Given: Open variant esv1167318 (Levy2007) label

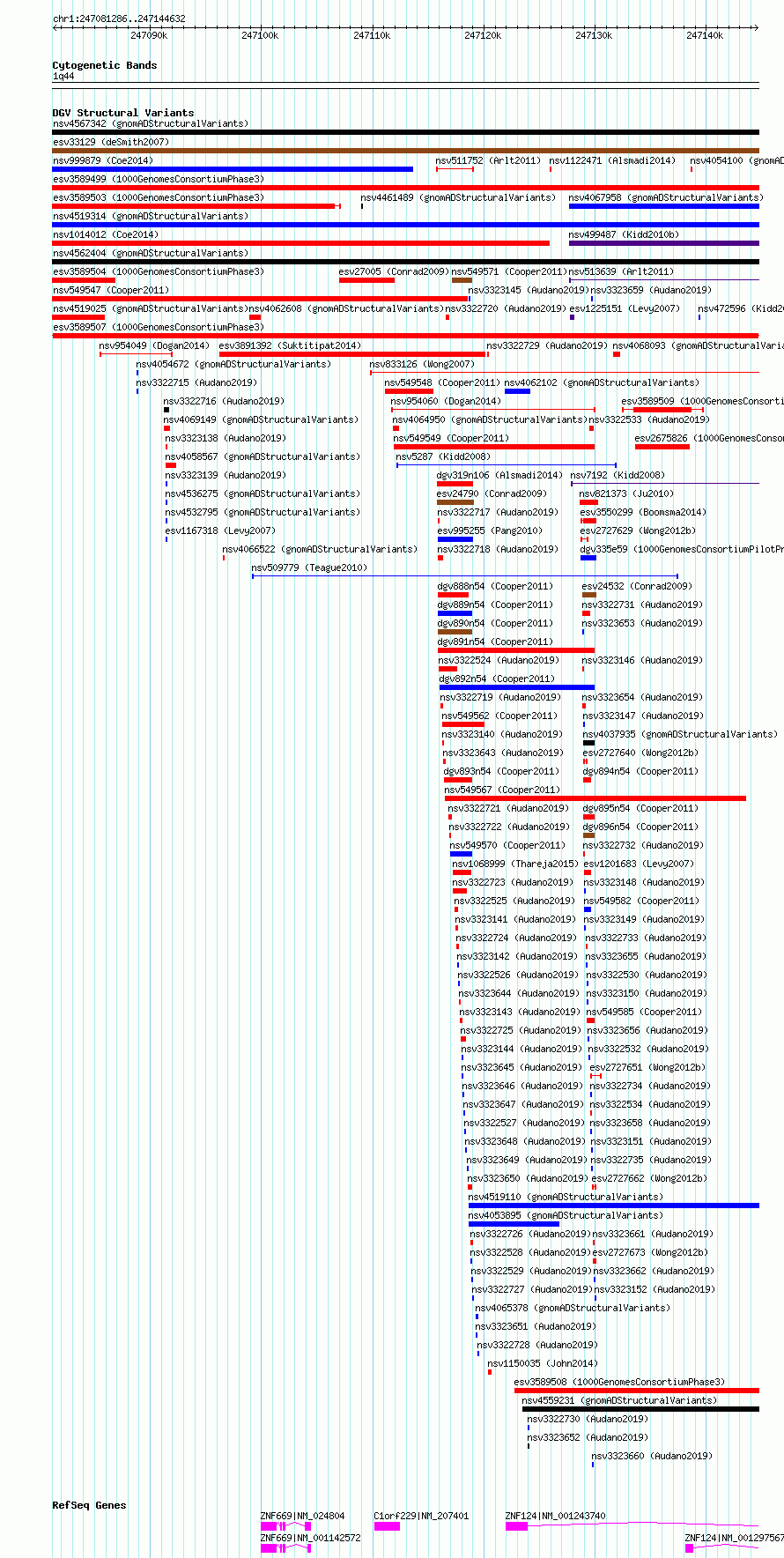Looking at the screenshot, I should pos(220,530).
